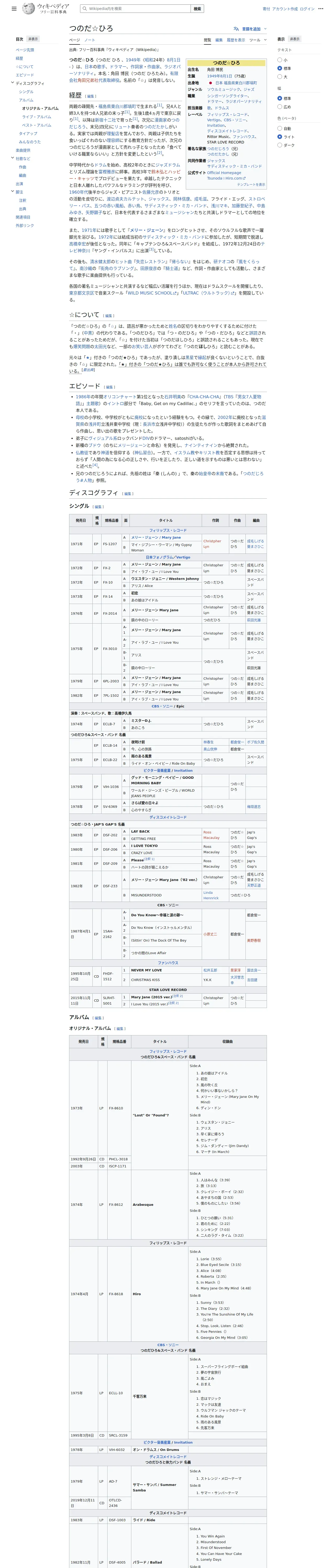Click the language translate icon

(x=236, y=28)
